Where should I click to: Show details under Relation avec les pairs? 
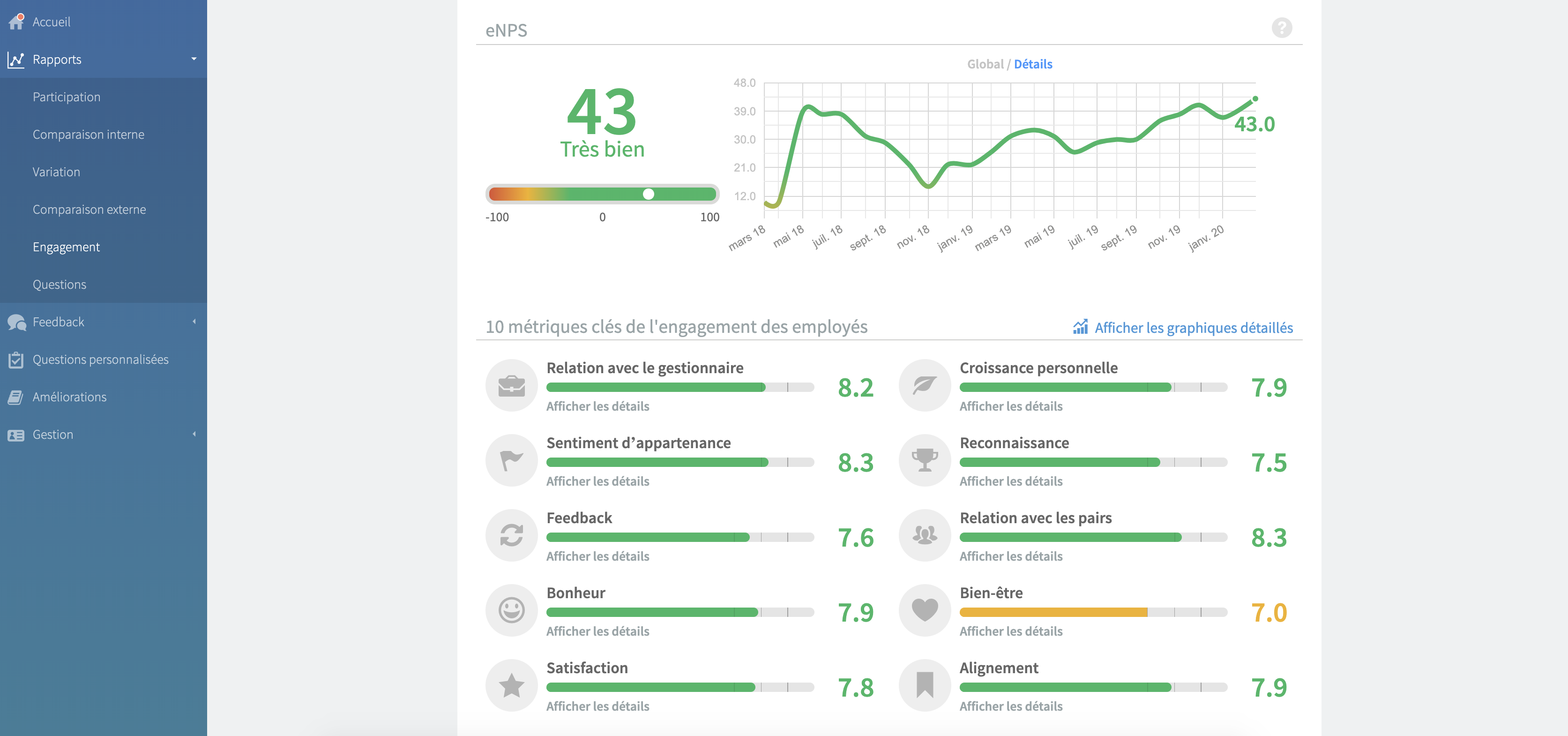click(1010, 556)
